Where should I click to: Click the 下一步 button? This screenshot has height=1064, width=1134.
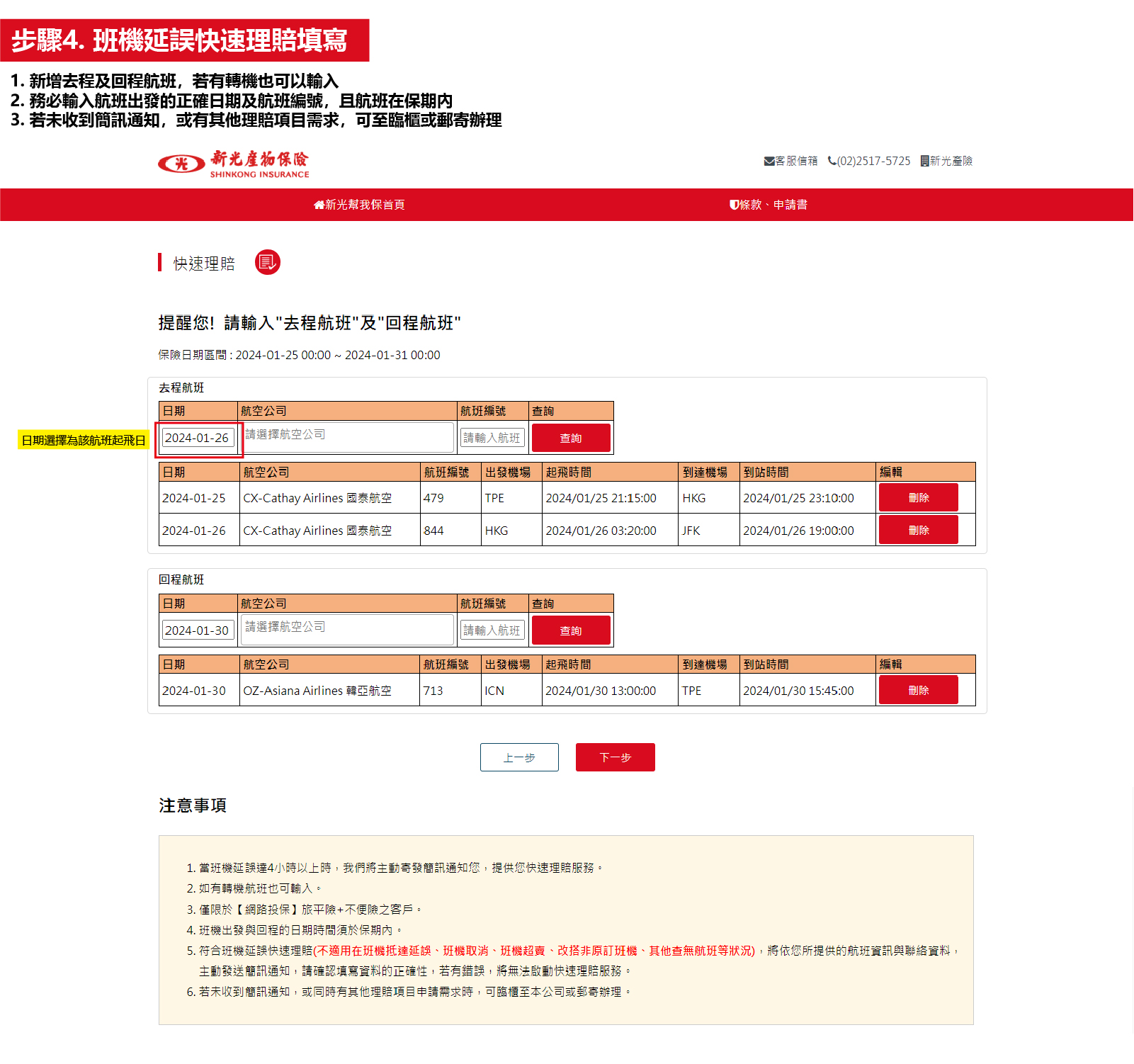(x=616, y=757)
